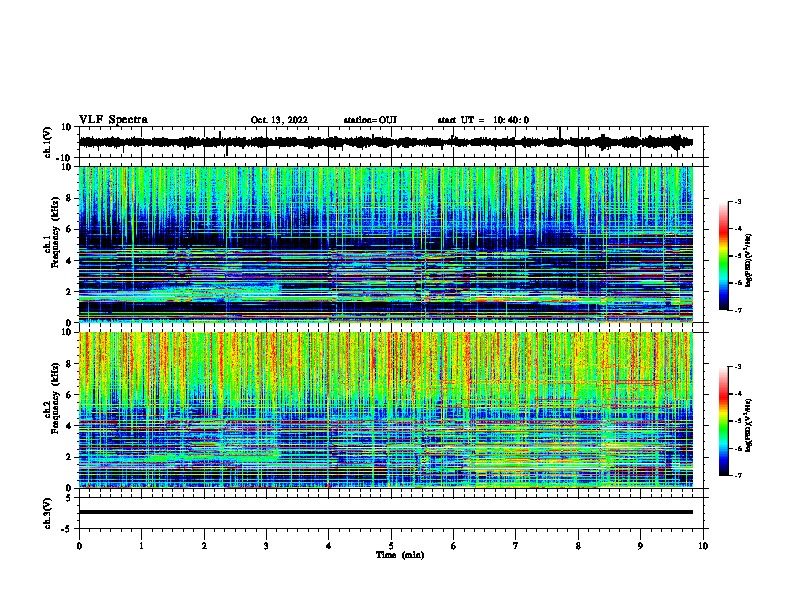Click time axis tick label '1'
Viewport: 792px width, 612px height.
pyautogui.click(x=141, y=546)
